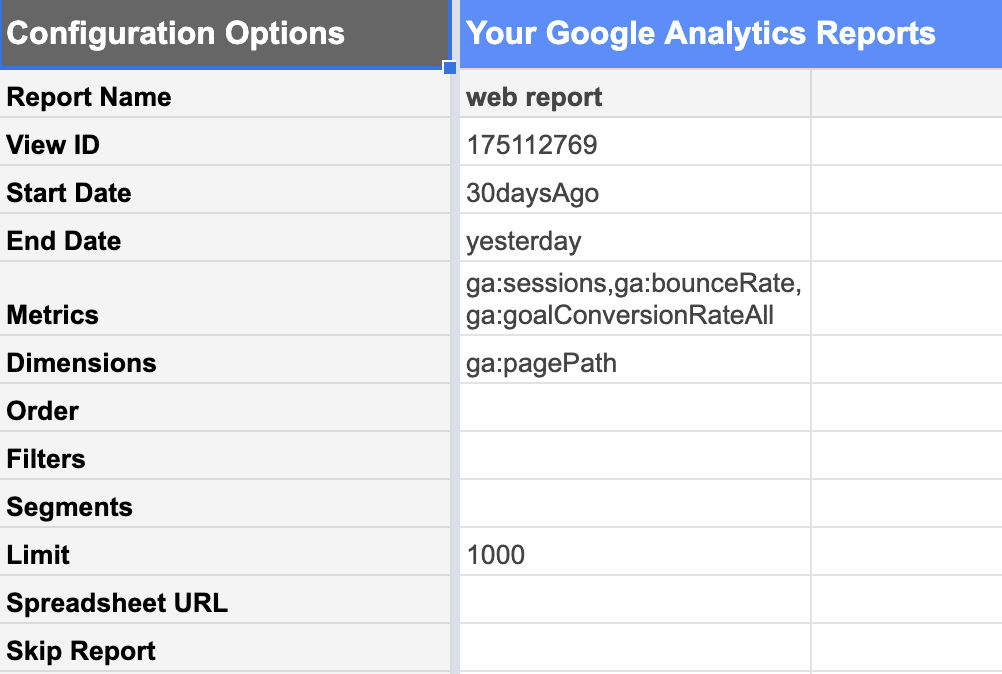Select the web report name cell
Viewport: 1002px width, 674px height.
click(x=635, y=94)
